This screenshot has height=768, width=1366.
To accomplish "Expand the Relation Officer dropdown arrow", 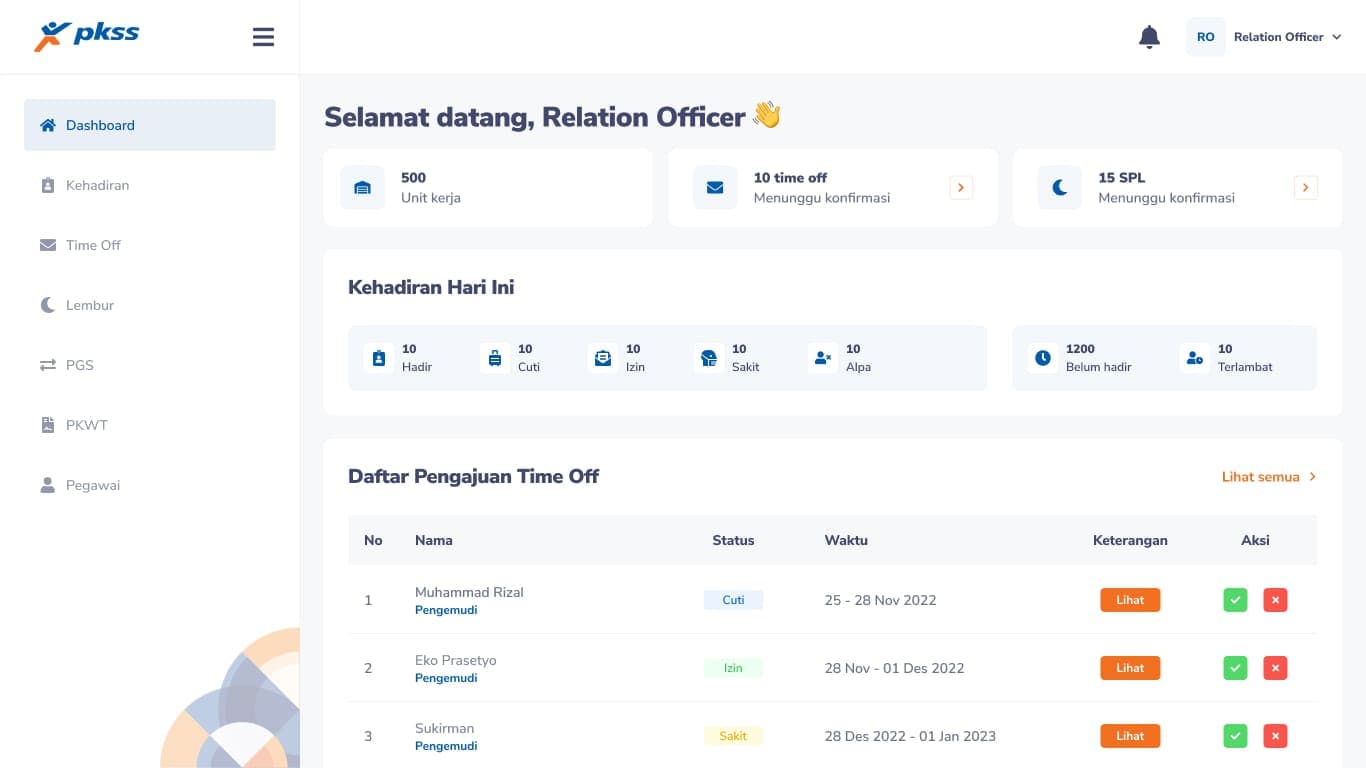I will pos(1336,37).
